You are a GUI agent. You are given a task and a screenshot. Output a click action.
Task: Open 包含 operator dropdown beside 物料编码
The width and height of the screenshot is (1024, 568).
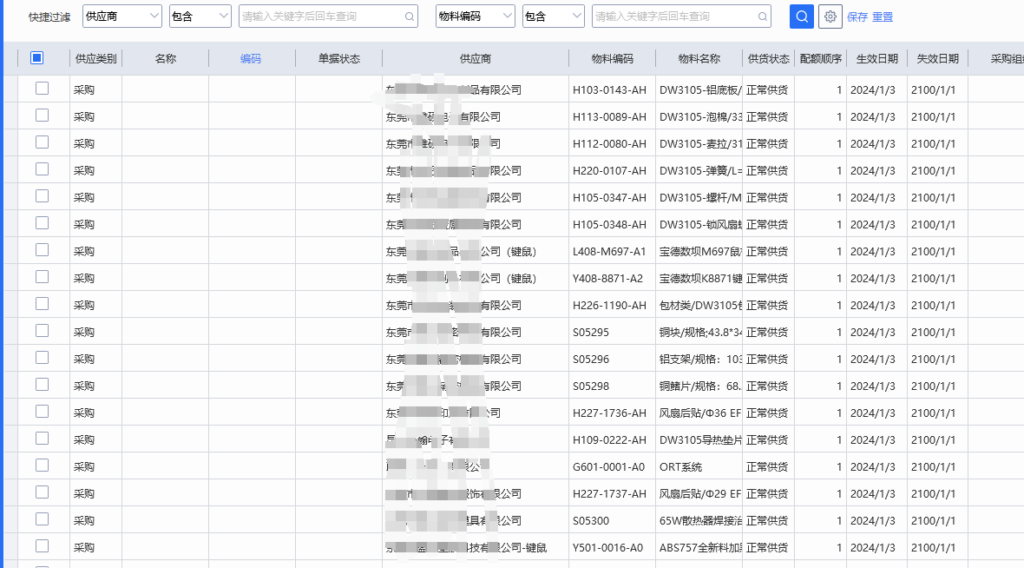pos(553,16)
